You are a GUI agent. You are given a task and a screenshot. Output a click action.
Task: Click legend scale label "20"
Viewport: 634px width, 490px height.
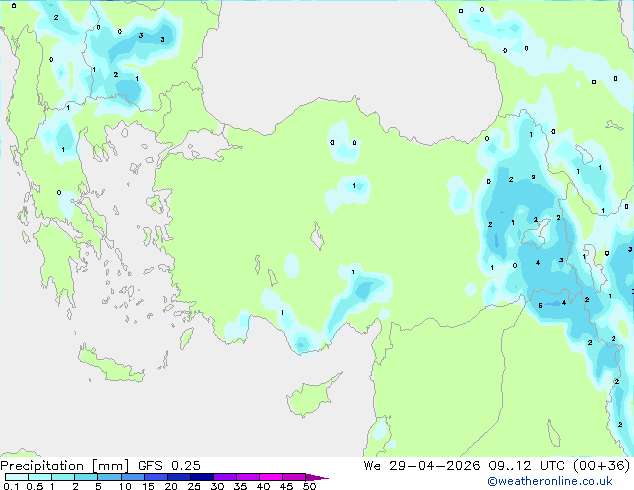coord(171,486)
